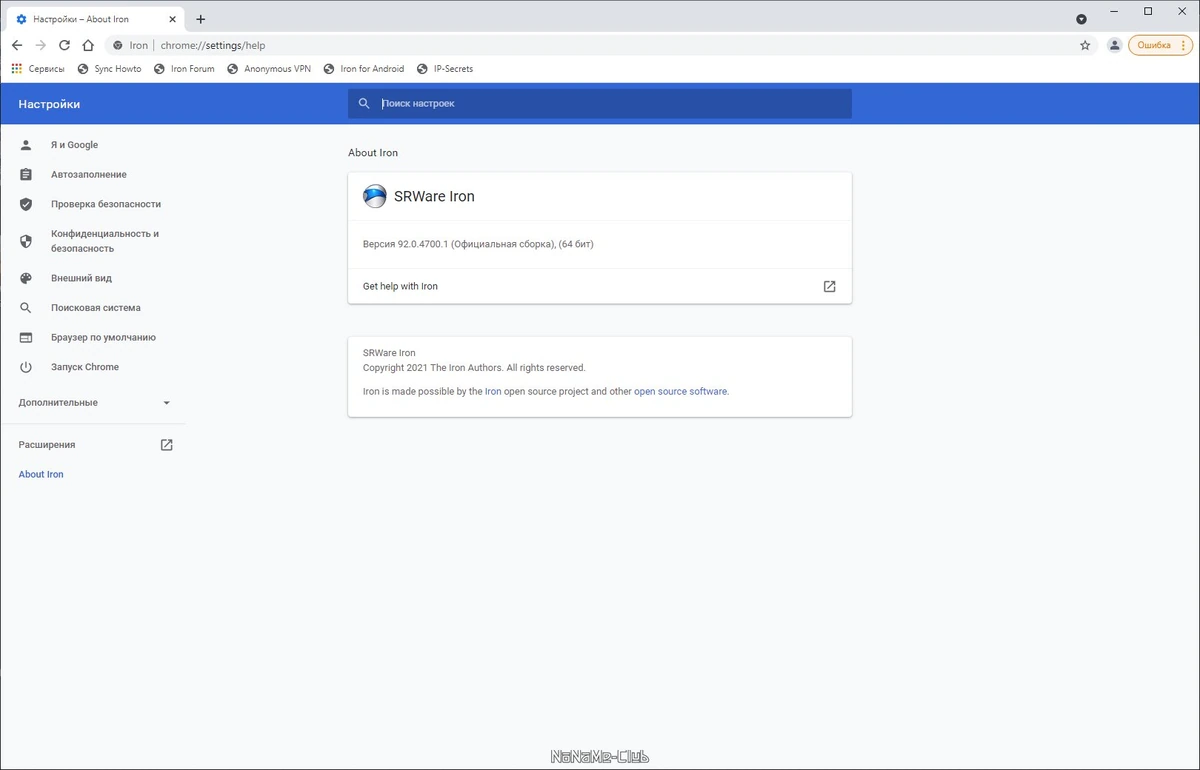Maximize the browser window
1200x770 pixels.
(x=1148, y=12)
